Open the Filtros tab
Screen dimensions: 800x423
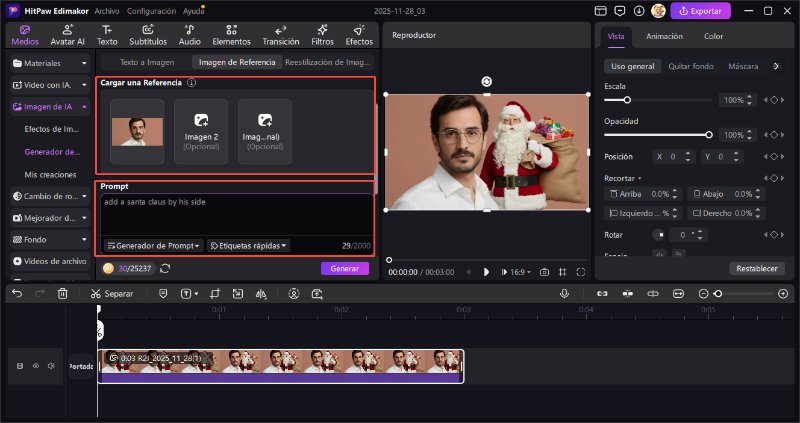point(322,35)
